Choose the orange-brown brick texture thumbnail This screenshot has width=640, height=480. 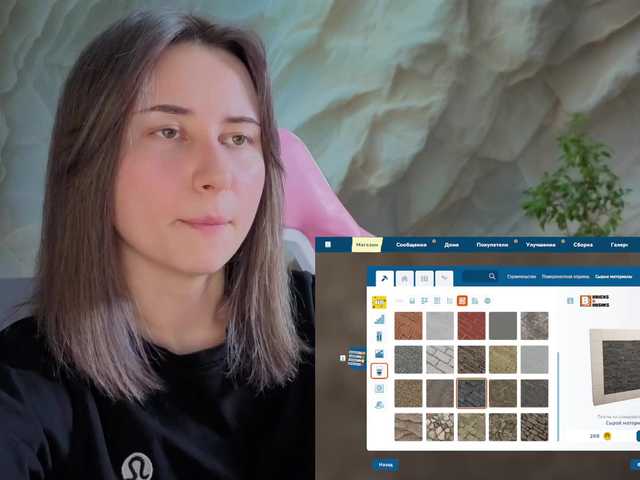[x=409, y=326]
